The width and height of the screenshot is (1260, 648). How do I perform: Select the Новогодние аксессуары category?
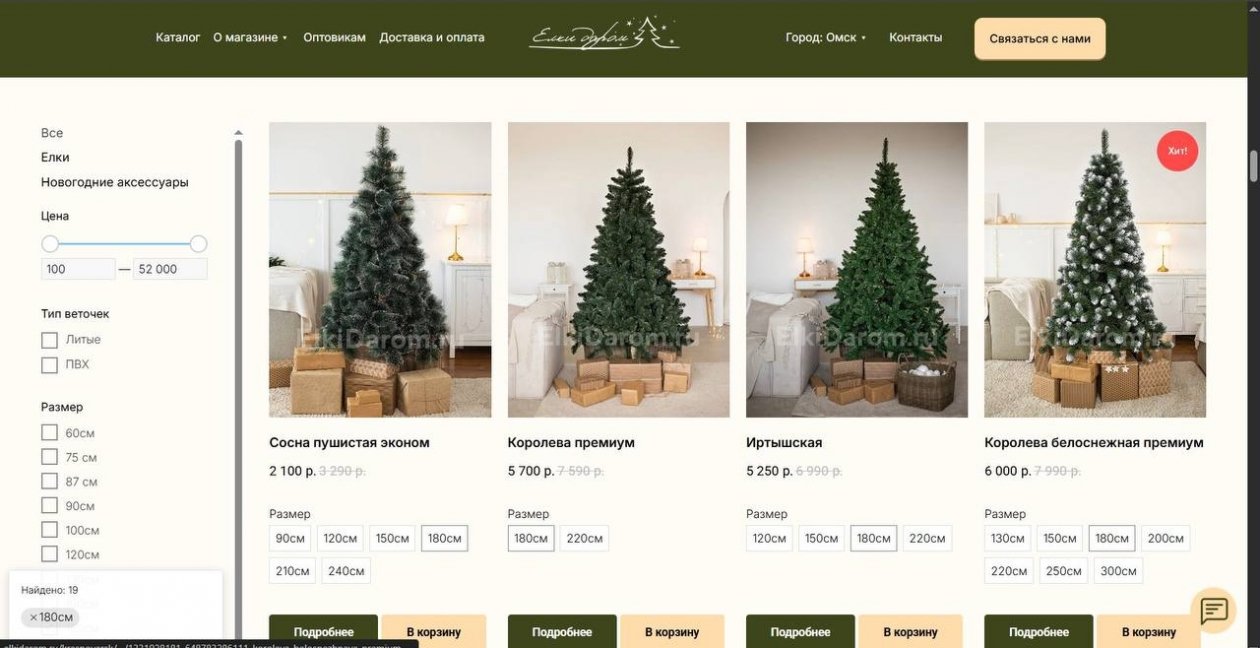[x=115, y=182]
